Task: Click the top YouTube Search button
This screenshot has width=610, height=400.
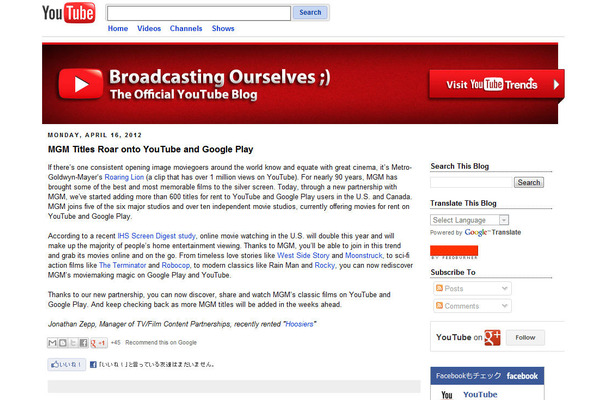Action: pos(310,12)
